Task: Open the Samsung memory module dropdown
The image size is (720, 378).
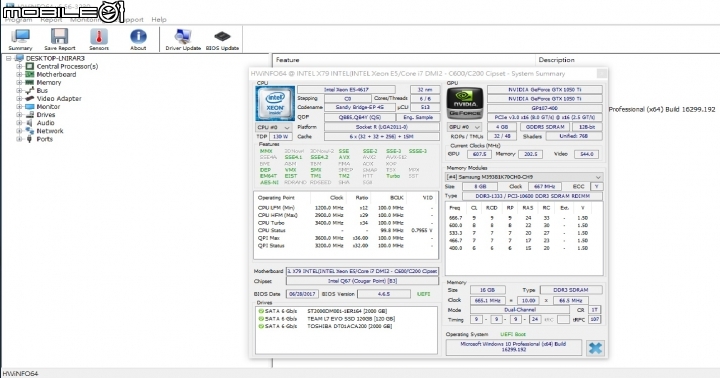Action: point(524,177)
